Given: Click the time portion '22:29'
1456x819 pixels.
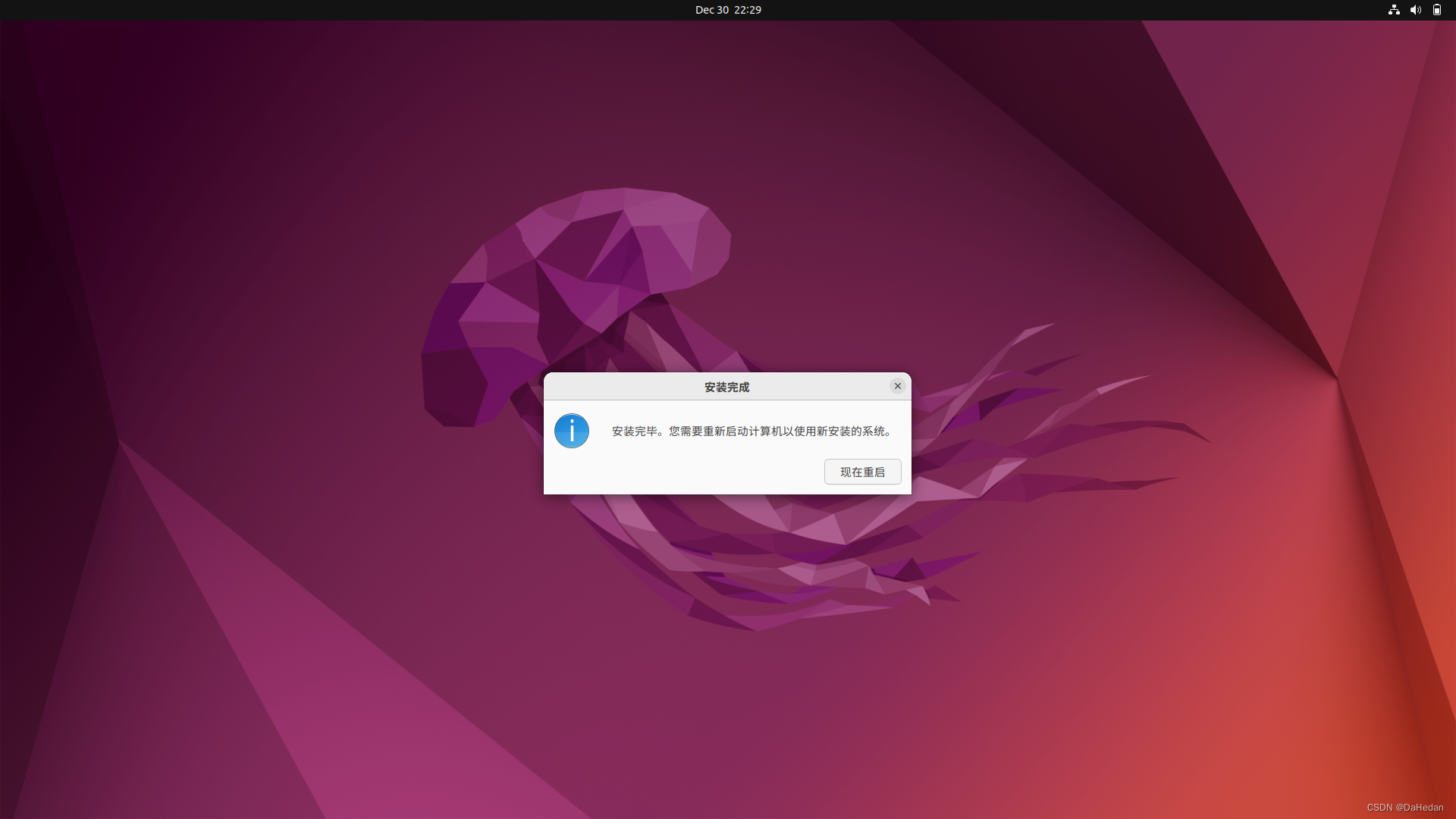Looking at the screenshot, I should coord(748,10).
